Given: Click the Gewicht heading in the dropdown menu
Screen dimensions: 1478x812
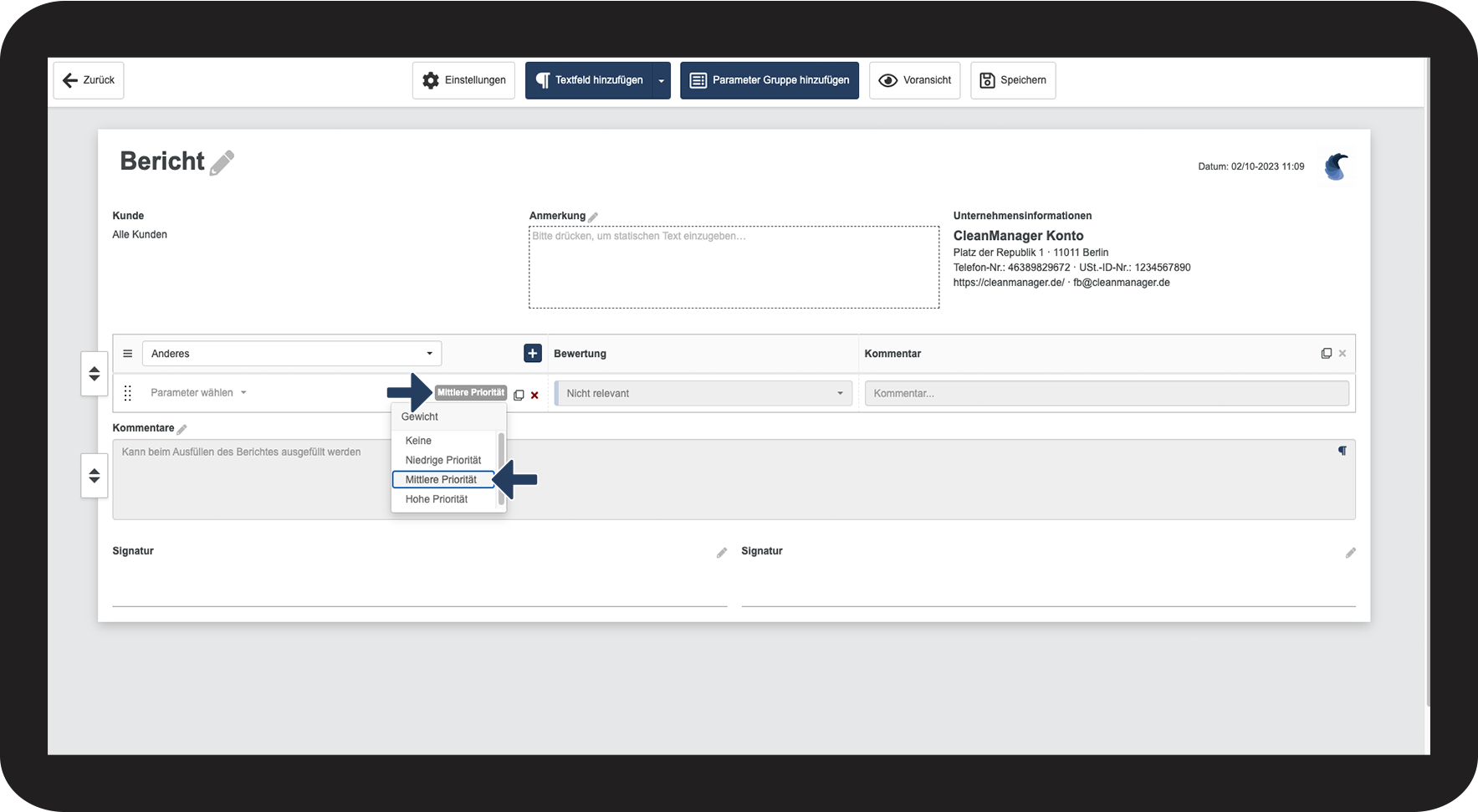Looking at the screenshot, I should coord(420,416).
